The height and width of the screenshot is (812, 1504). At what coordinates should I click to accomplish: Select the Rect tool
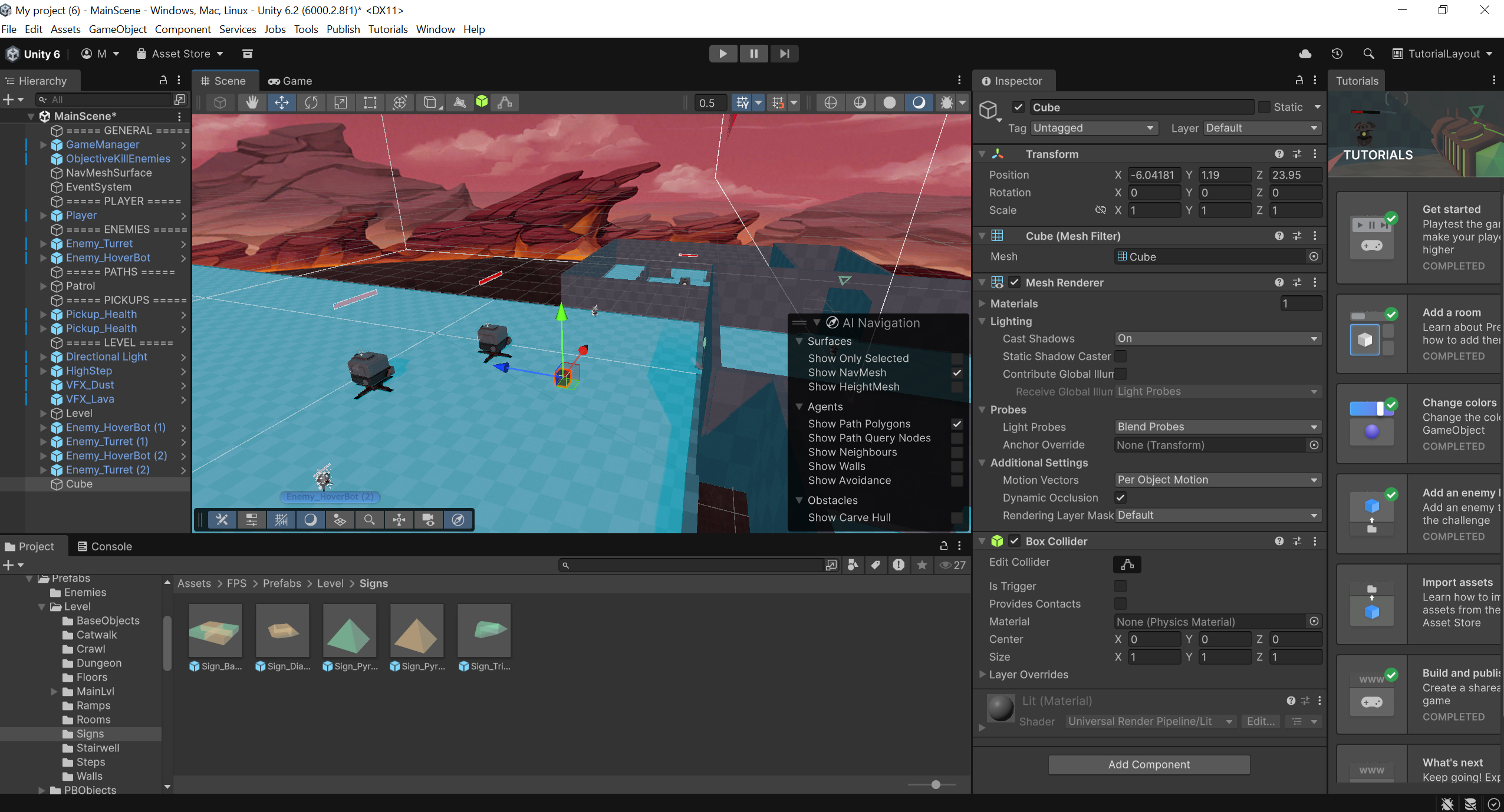[370, 103]
